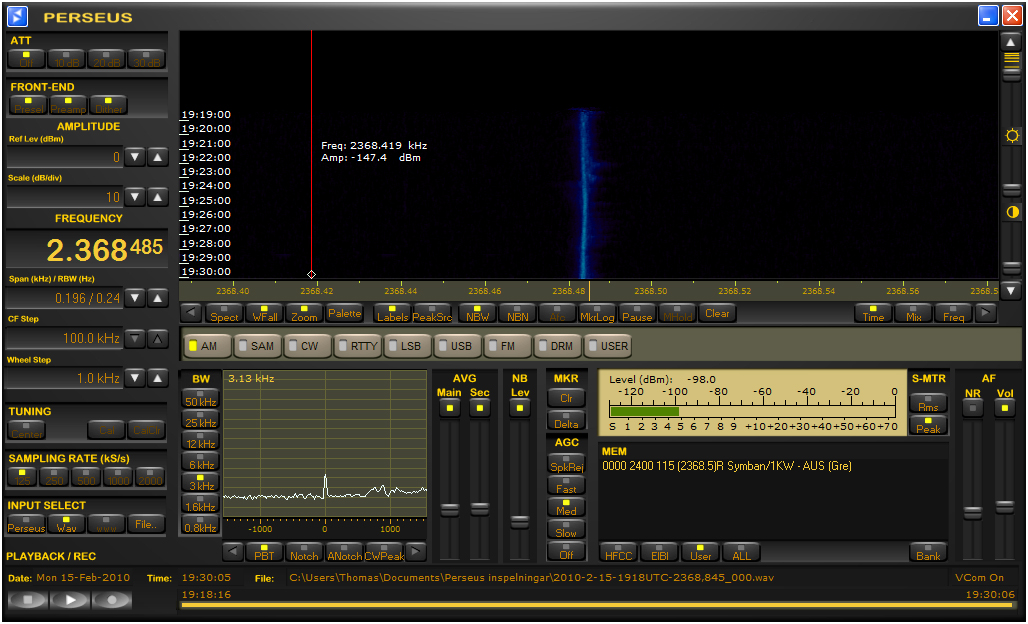Select Perseus as input source
This screenshot has height=624, width=1028.
[x=26, y=524]
